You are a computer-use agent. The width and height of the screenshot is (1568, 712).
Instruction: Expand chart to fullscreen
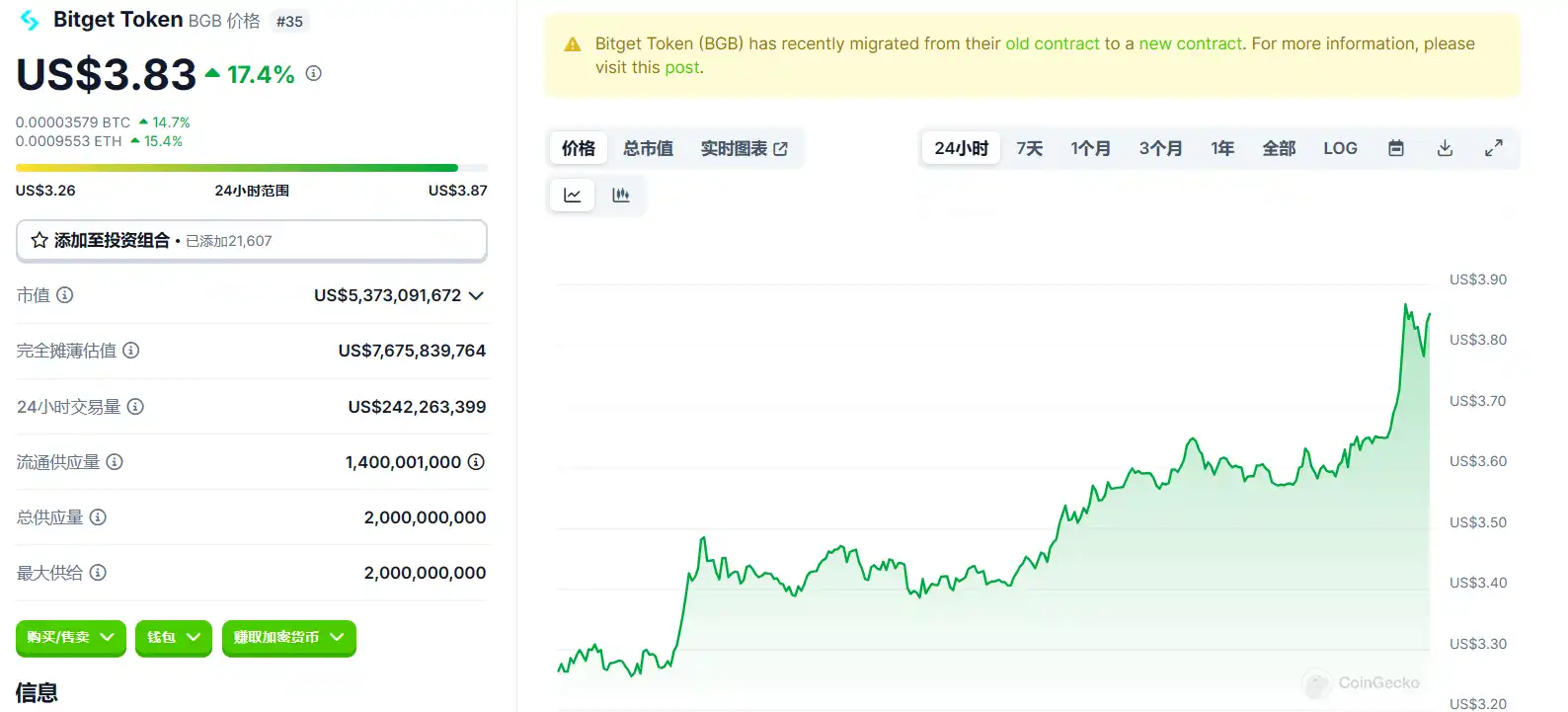(x=1494, y=148)
